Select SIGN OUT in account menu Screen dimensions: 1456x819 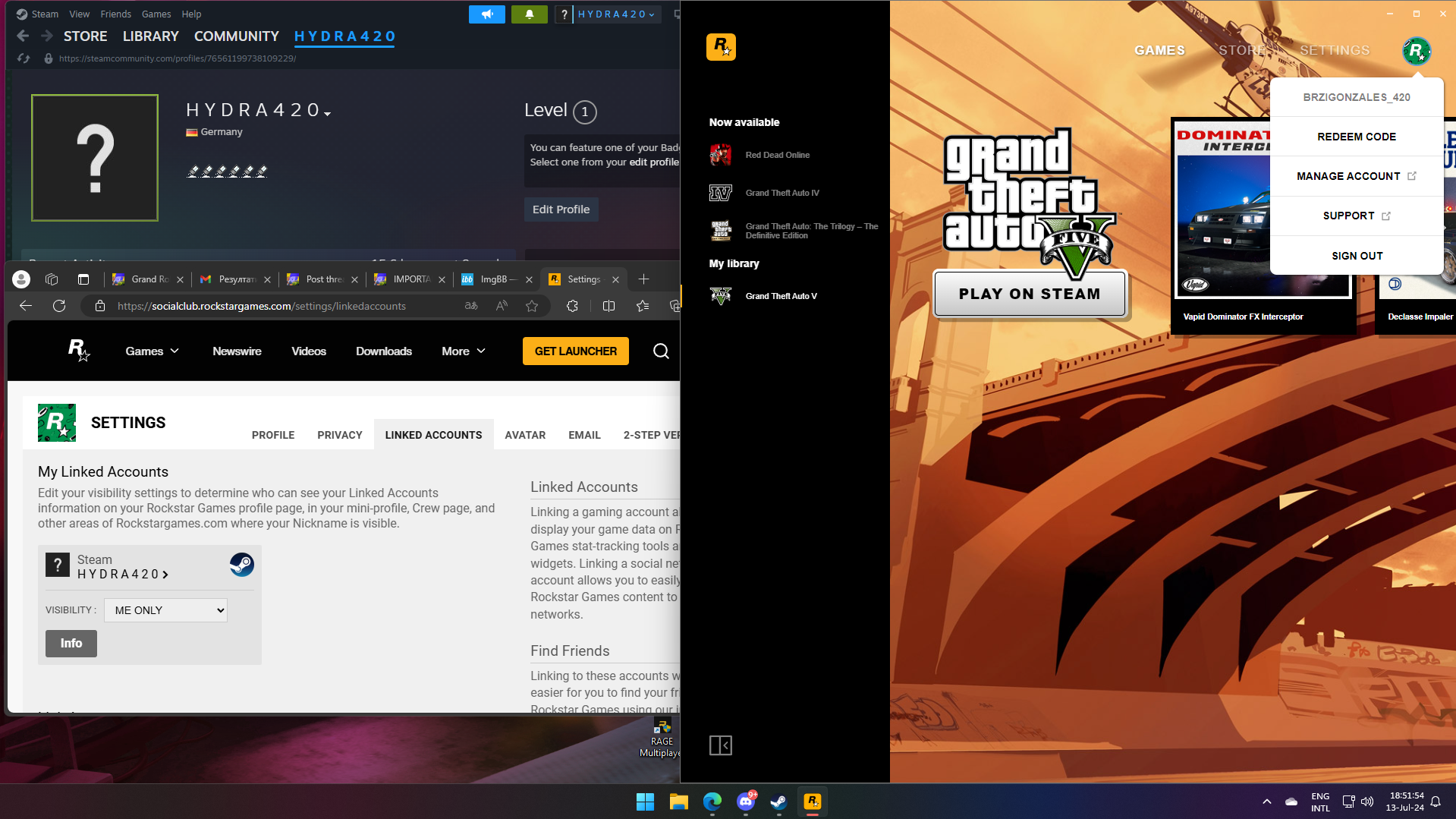1357,256
